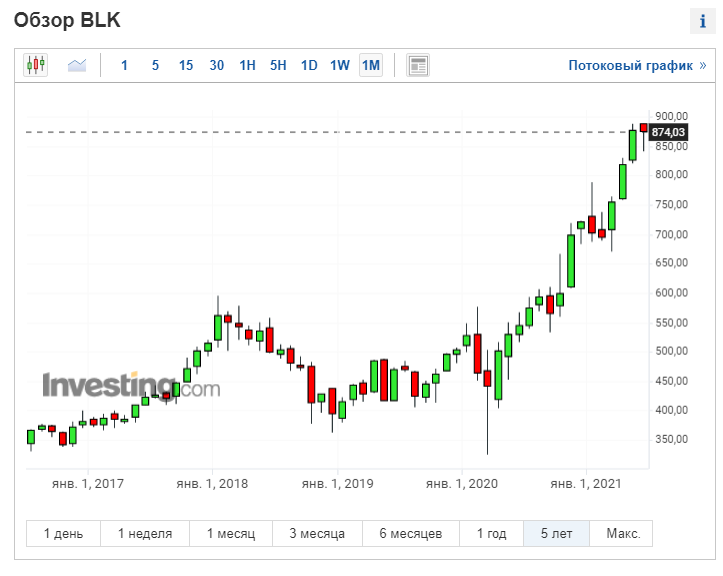Image resolution: width=723 pixels, height=576 pixels.
Task: Open the technical chart table icon
Action: (x=418, y=65)
